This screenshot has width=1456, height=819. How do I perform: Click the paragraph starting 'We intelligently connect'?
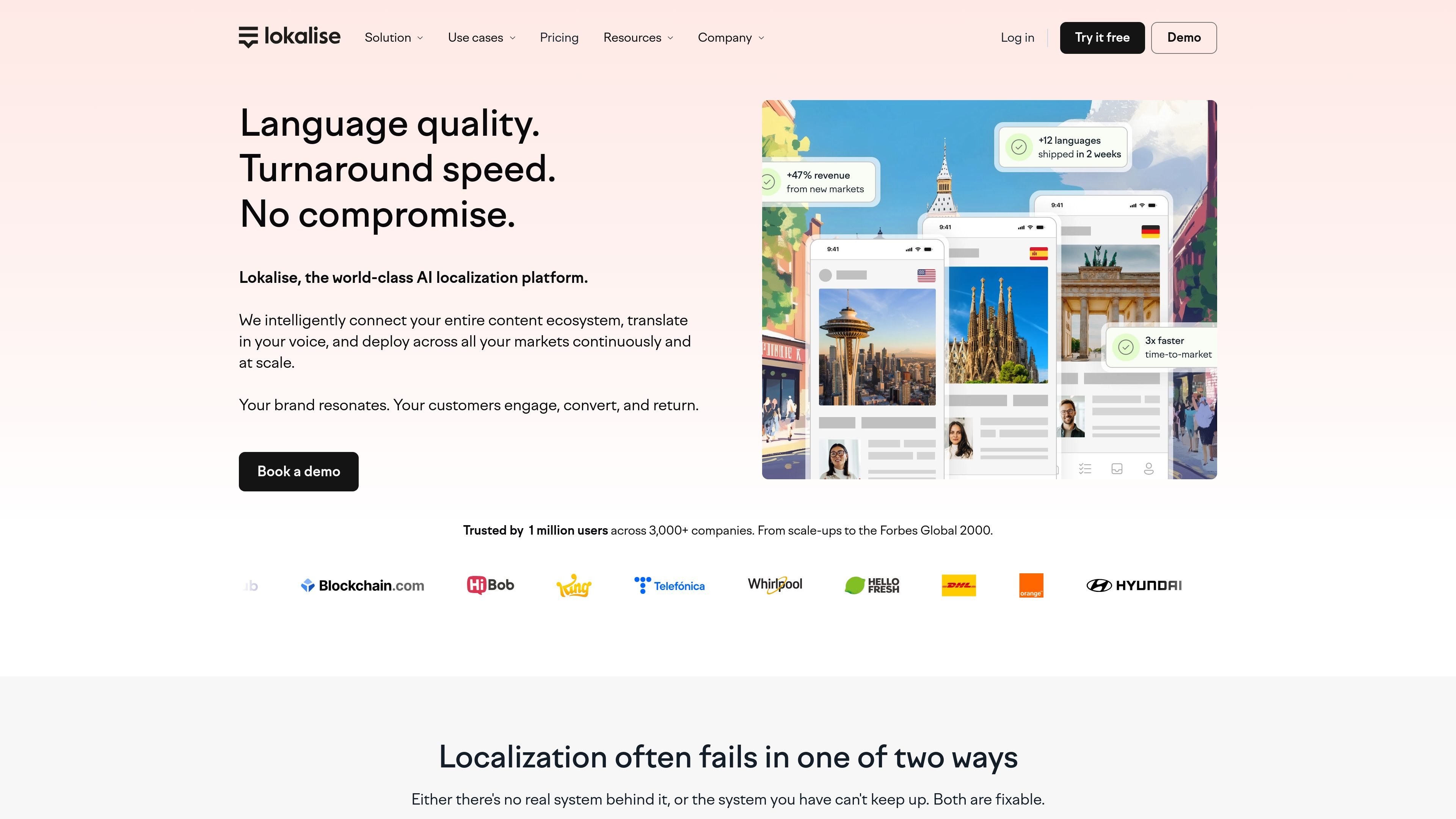[x=465, y=341]
